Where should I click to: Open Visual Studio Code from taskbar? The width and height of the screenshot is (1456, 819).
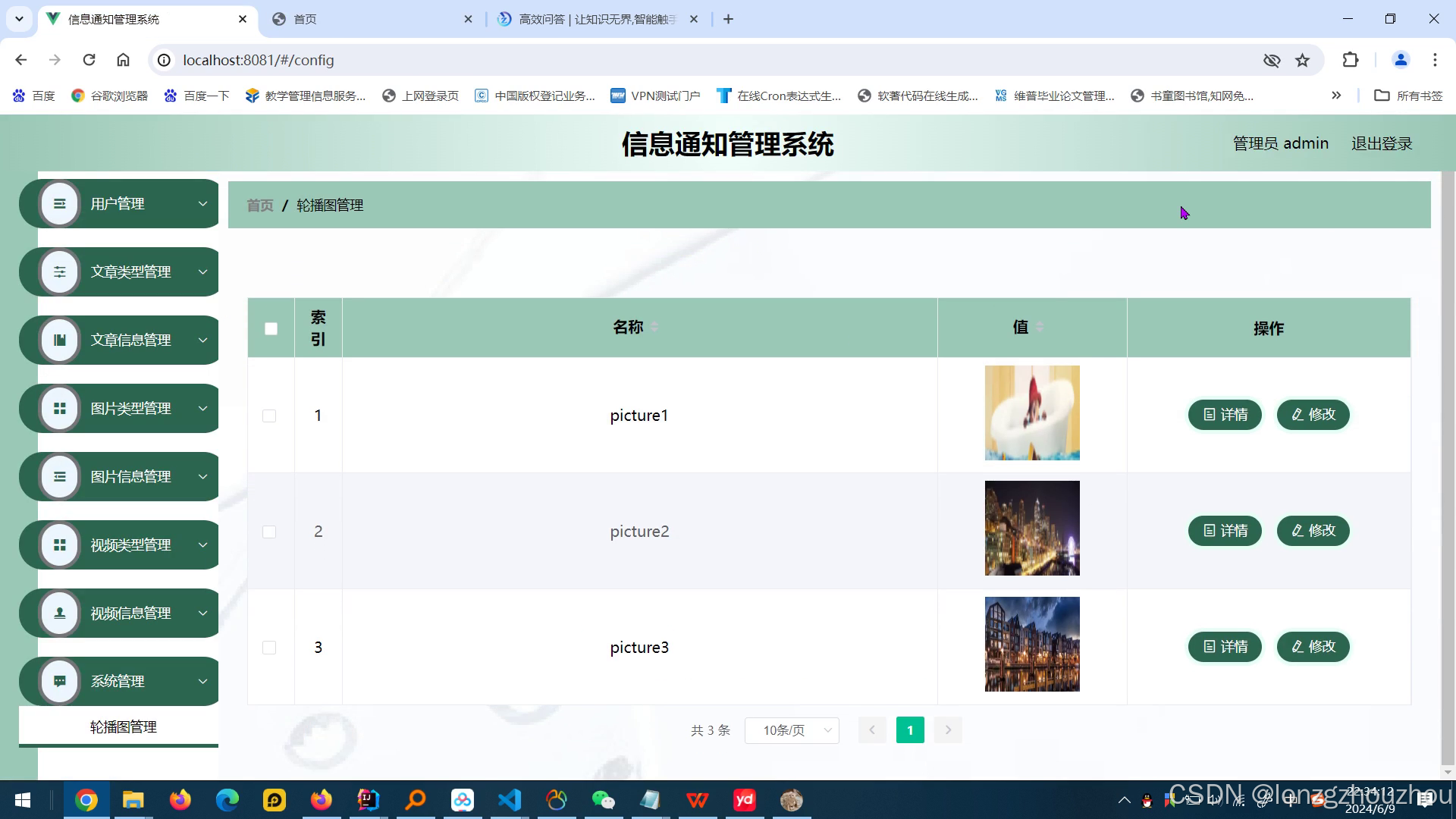click(x=510, y=800)
